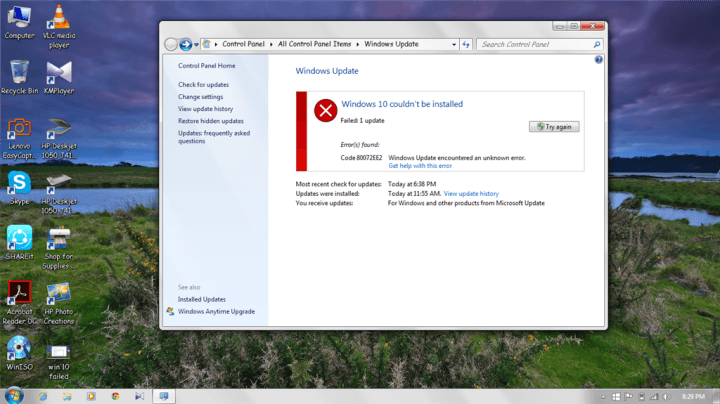Screen dimensions: 720x404
Task: Launch Google Chrome from taskbar
Action: (115, 396)
